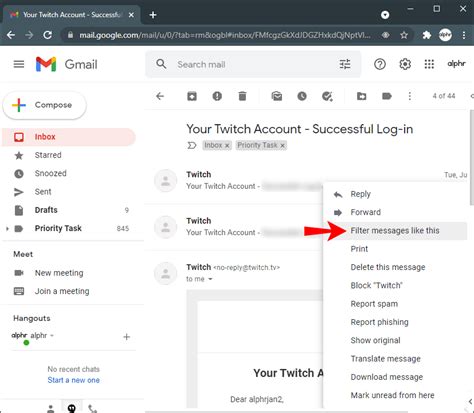Open the Google apps grid
Screen dimensions: 474x413
[429, 64]
